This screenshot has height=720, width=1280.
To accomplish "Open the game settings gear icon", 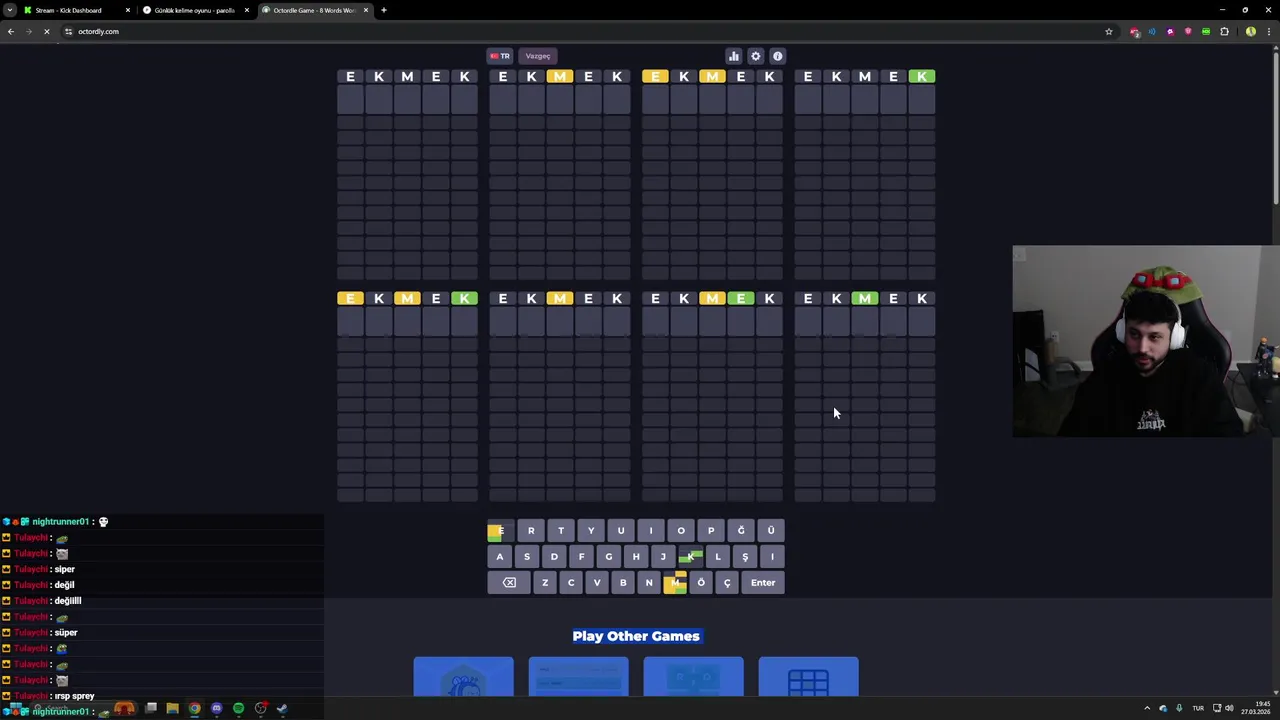I will coord(755,56).
